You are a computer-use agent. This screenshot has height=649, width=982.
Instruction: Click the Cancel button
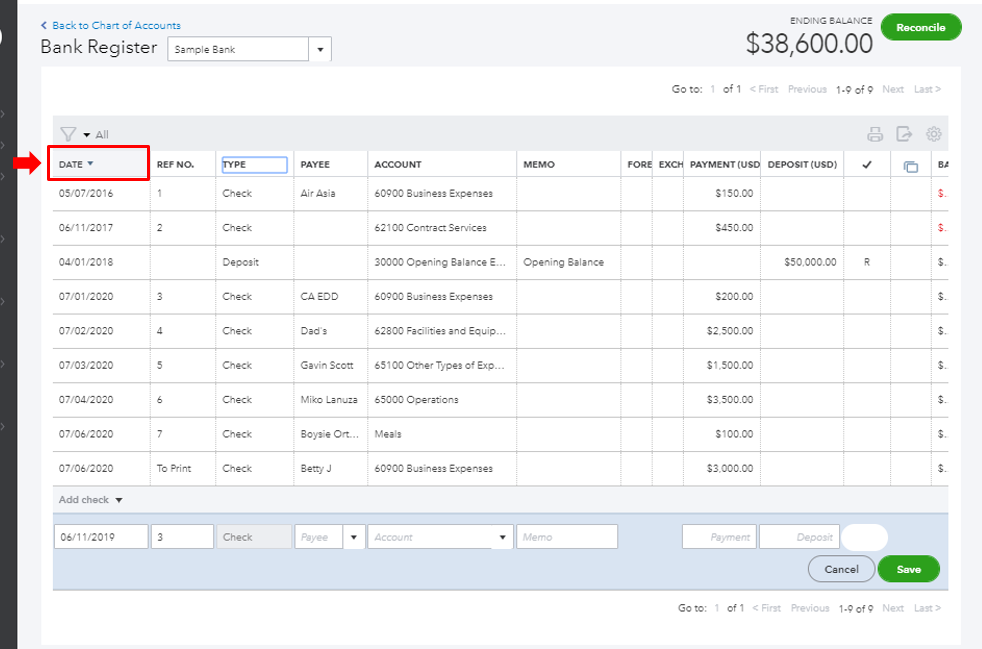(841, 569)
